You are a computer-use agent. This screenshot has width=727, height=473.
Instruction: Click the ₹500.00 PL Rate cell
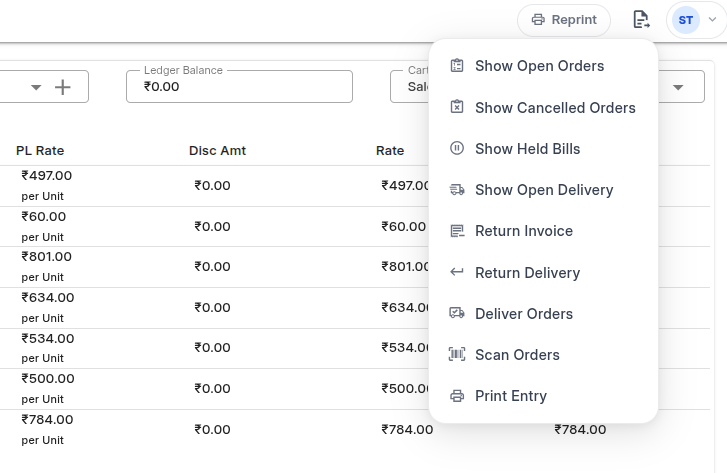tap(48, 378)
